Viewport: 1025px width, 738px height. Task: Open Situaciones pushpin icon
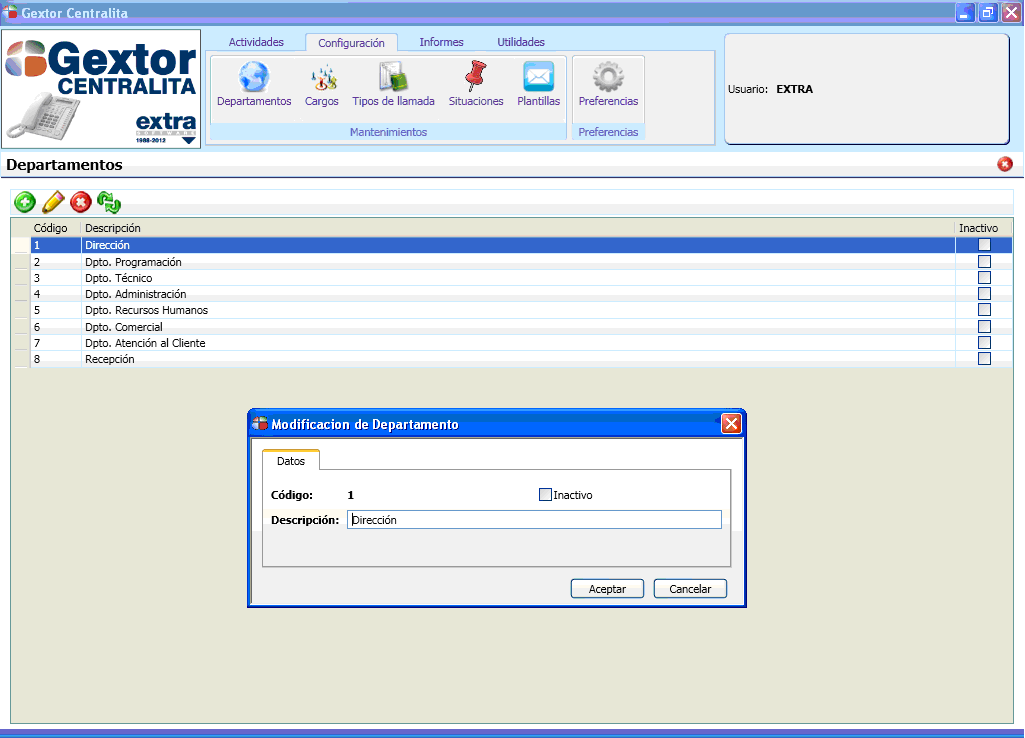476,78
